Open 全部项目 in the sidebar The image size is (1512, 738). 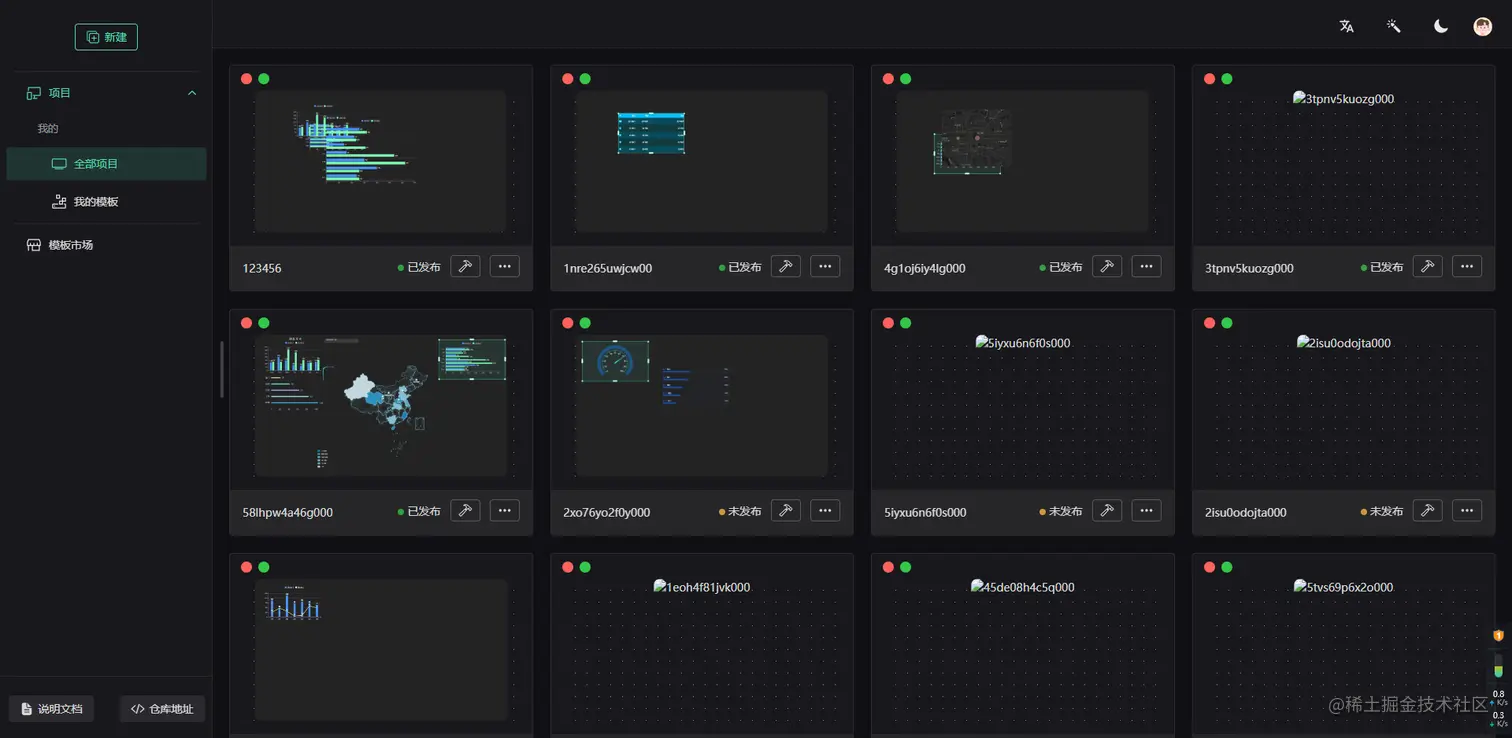(106, 164)
